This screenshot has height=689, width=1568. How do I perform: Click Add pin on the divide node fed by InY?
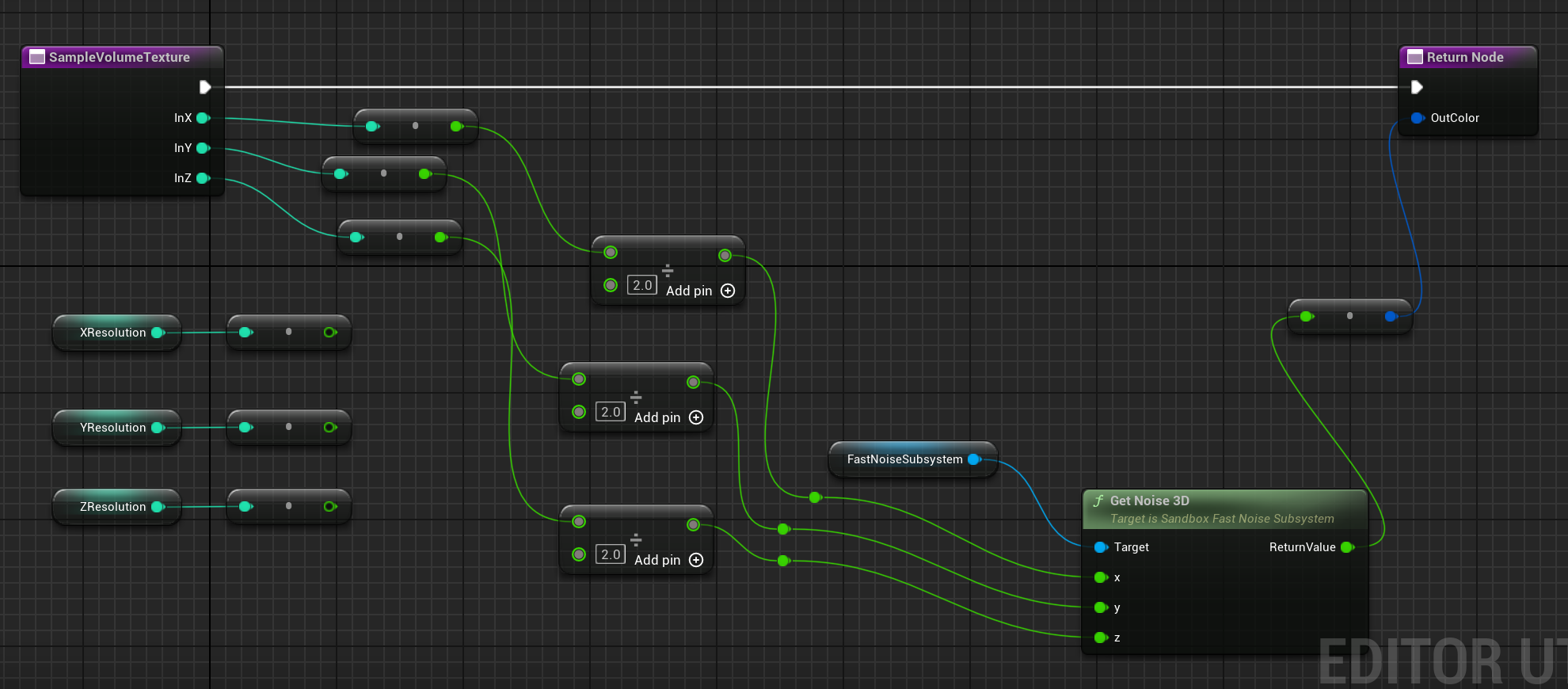[669, 417]
